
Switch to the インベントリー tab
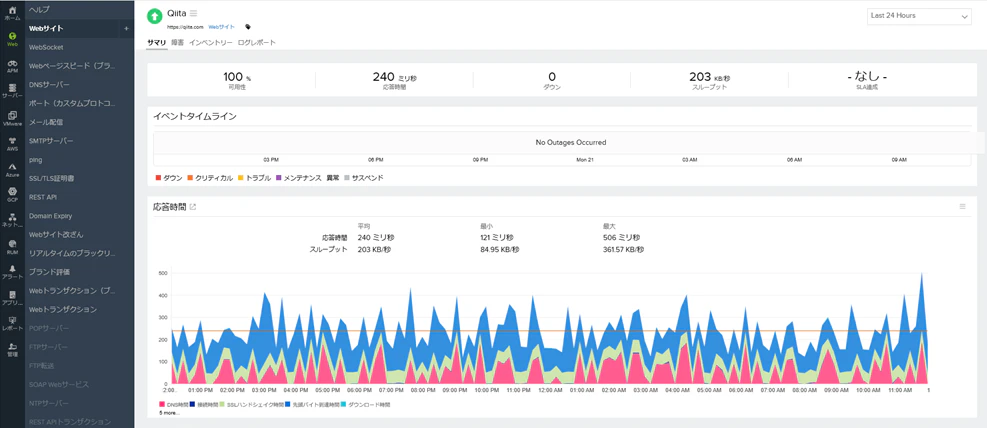(x=211, y=43)
